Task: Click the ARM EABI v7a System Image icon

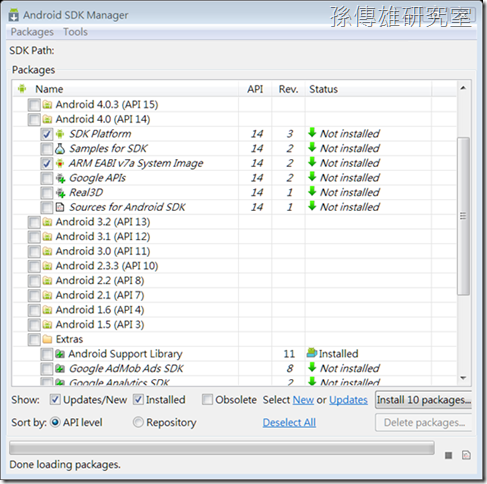Action: coord(60,164)
